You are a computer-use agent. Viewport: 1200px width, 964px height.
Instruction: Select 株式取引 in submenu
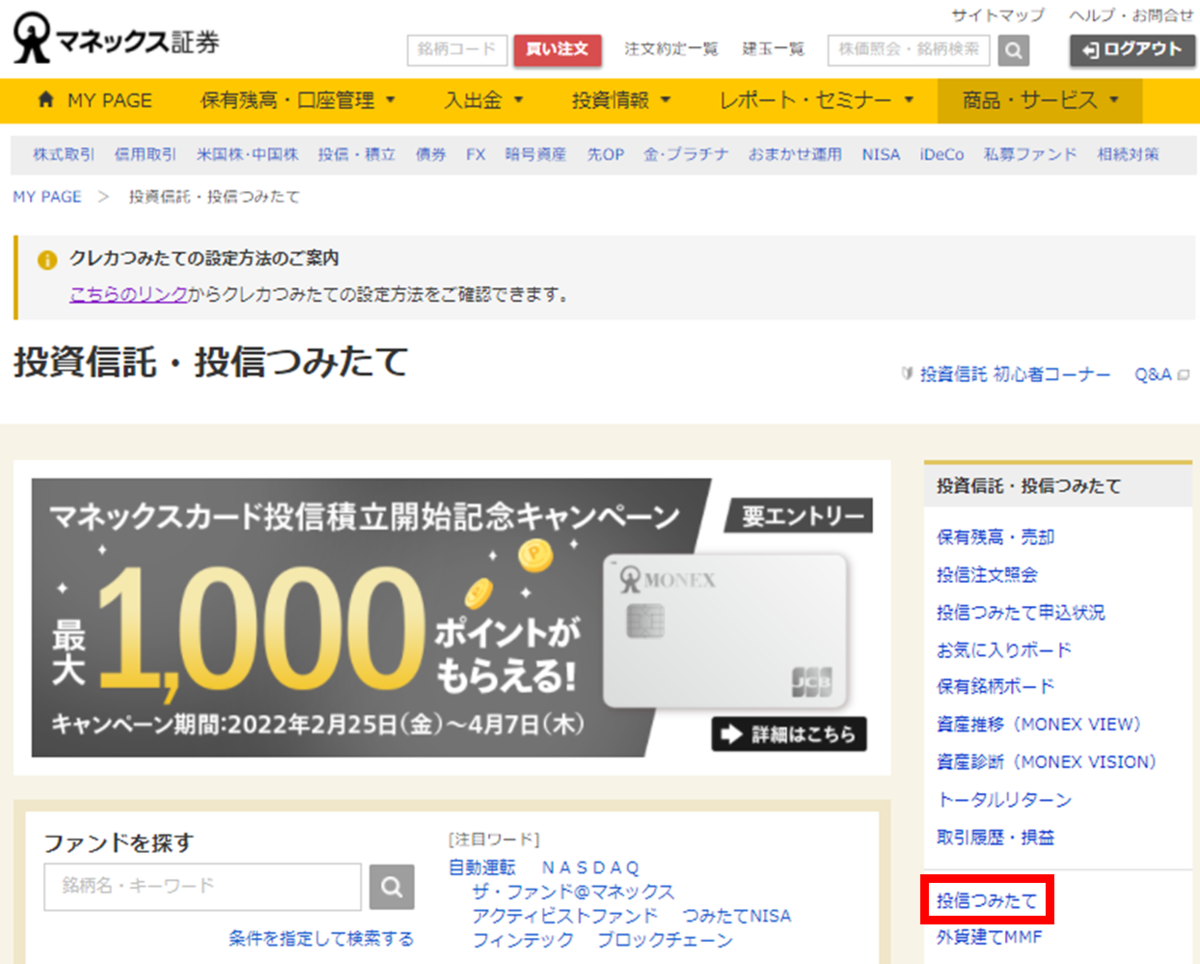[x=64, y=154]
